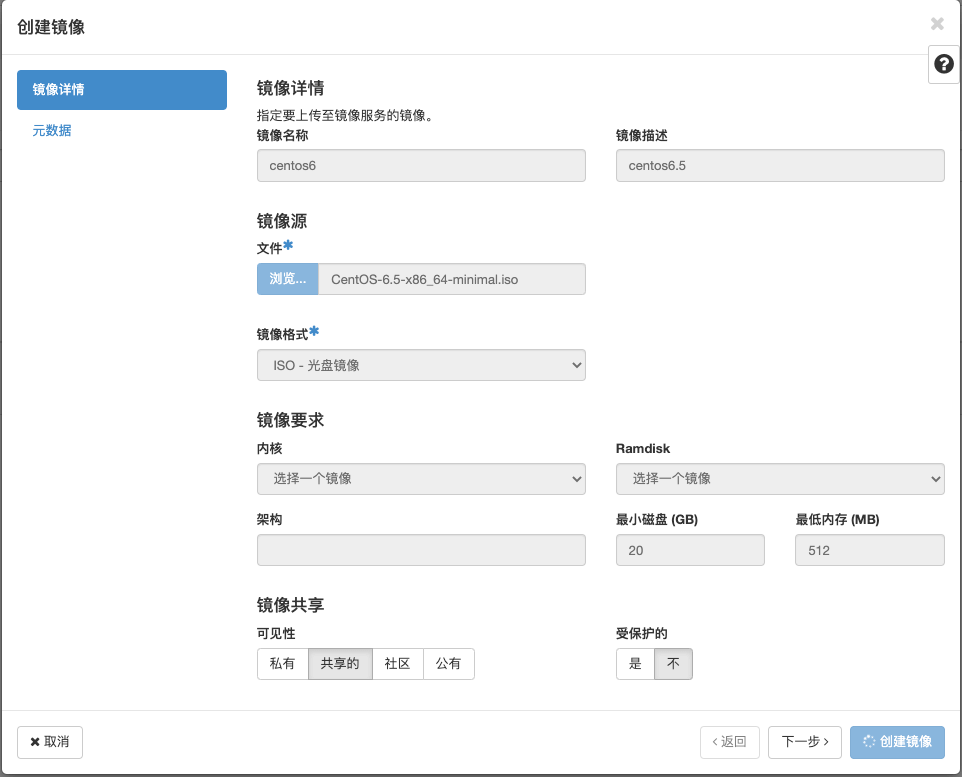The image size is (962, 777).
Task: Close the Create Image dialog with the X
Action: click(937, 24)
